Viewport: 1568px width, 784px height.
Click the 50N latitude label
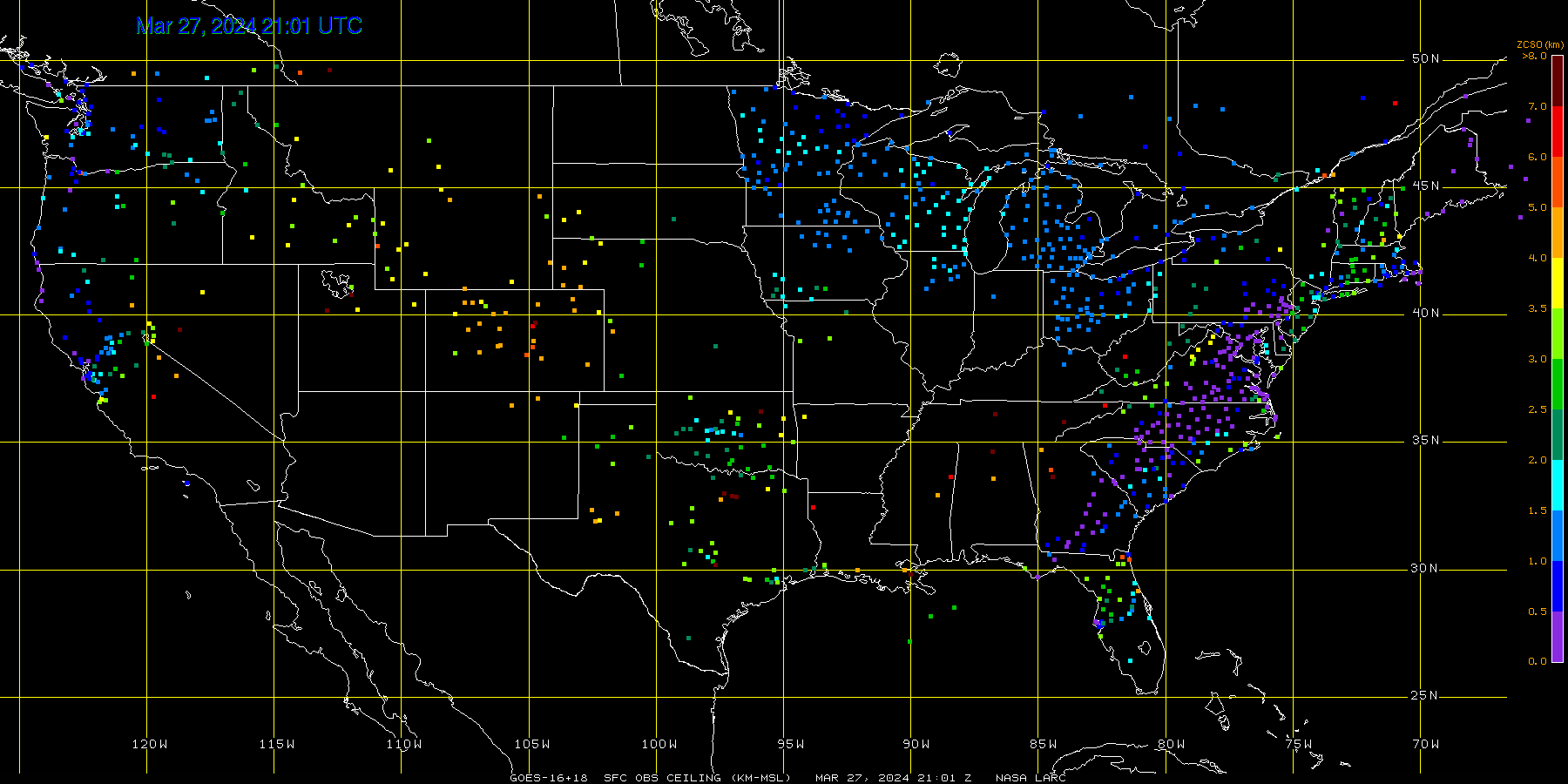click(x=1426, y=58)
